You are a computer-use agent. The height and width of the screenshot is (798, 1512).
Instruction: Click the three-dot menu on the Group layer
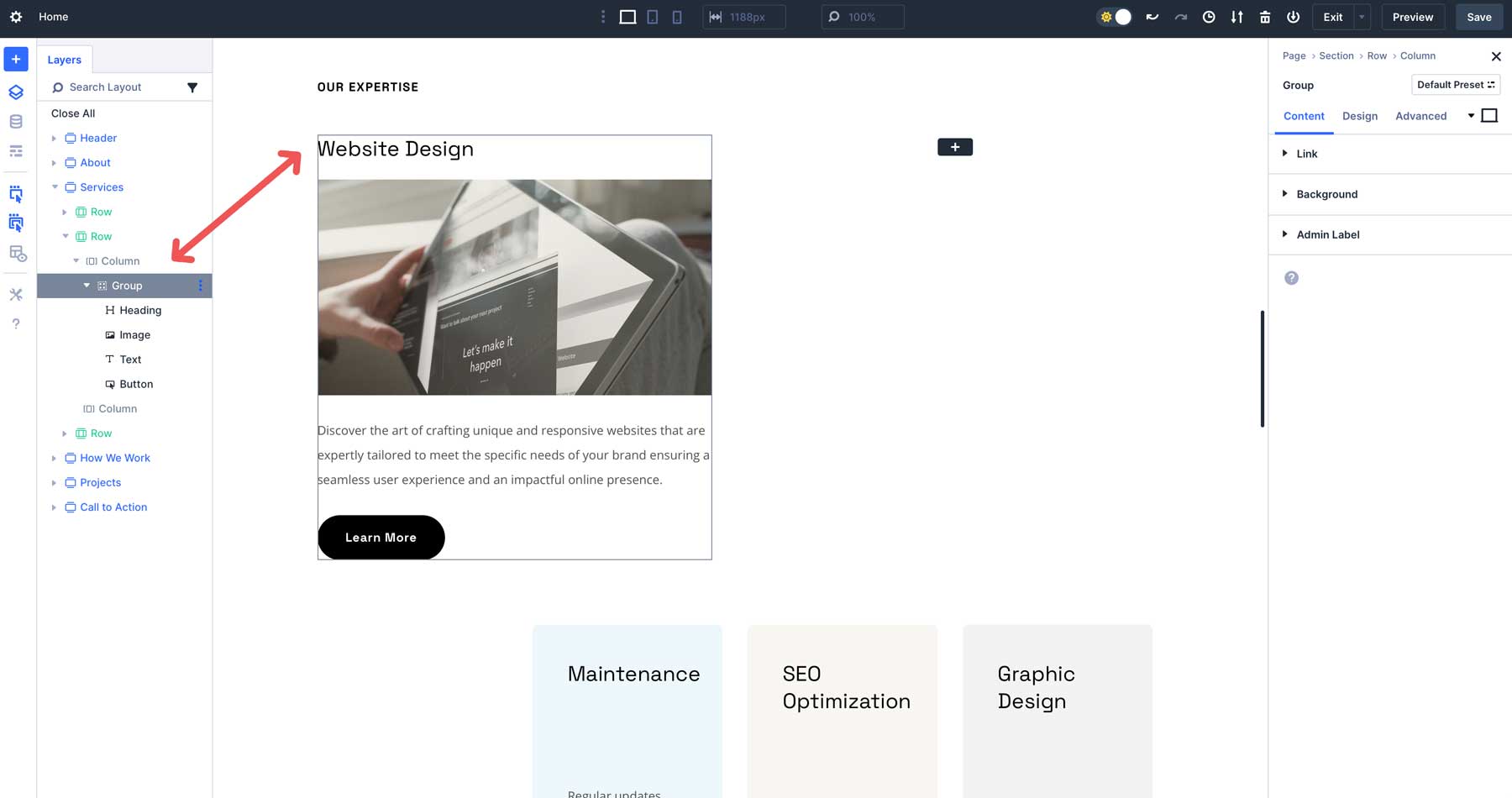pyautogui.click(x=200, y=285)
